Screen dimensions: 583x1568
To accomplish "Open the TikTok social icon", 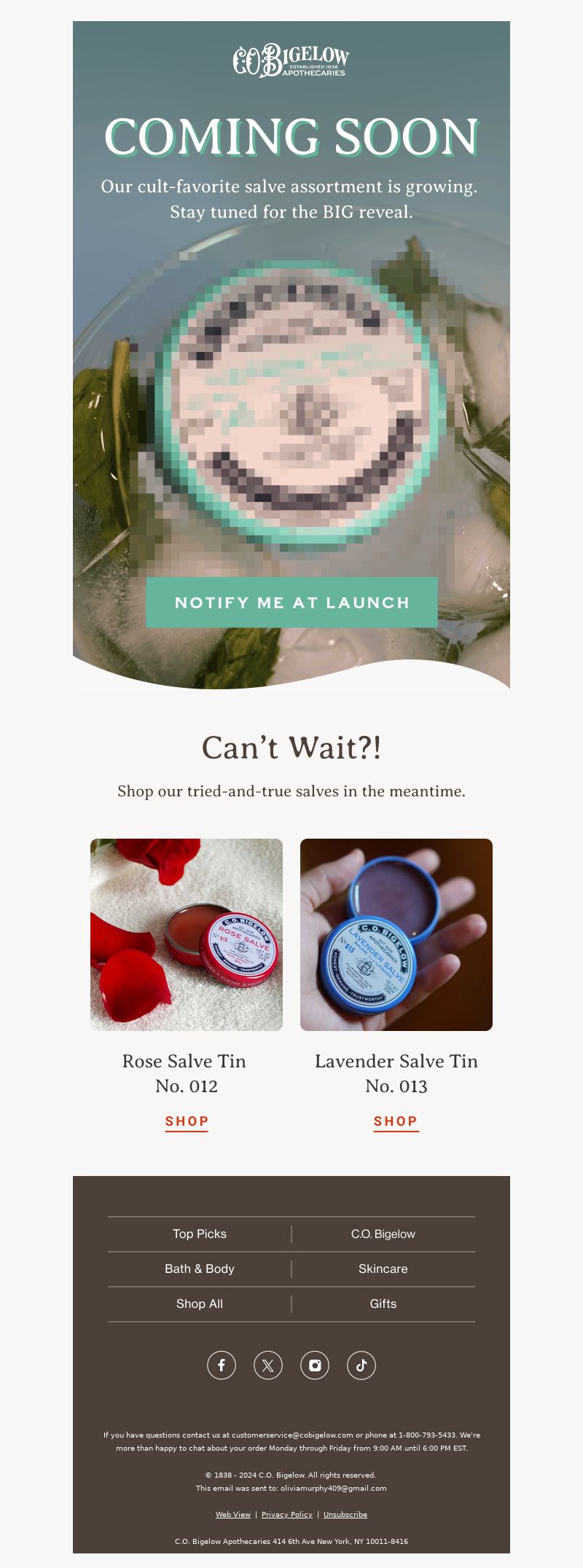I will 361,1365.
